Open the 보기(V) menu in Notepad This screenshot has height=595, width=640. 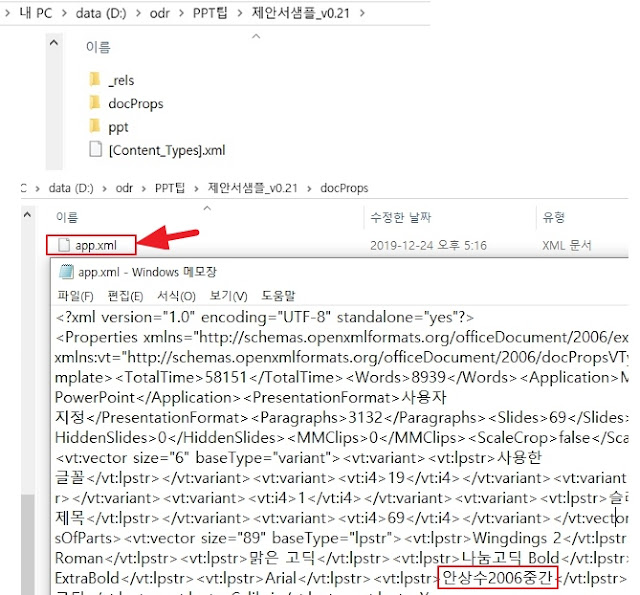coord(229,295)
